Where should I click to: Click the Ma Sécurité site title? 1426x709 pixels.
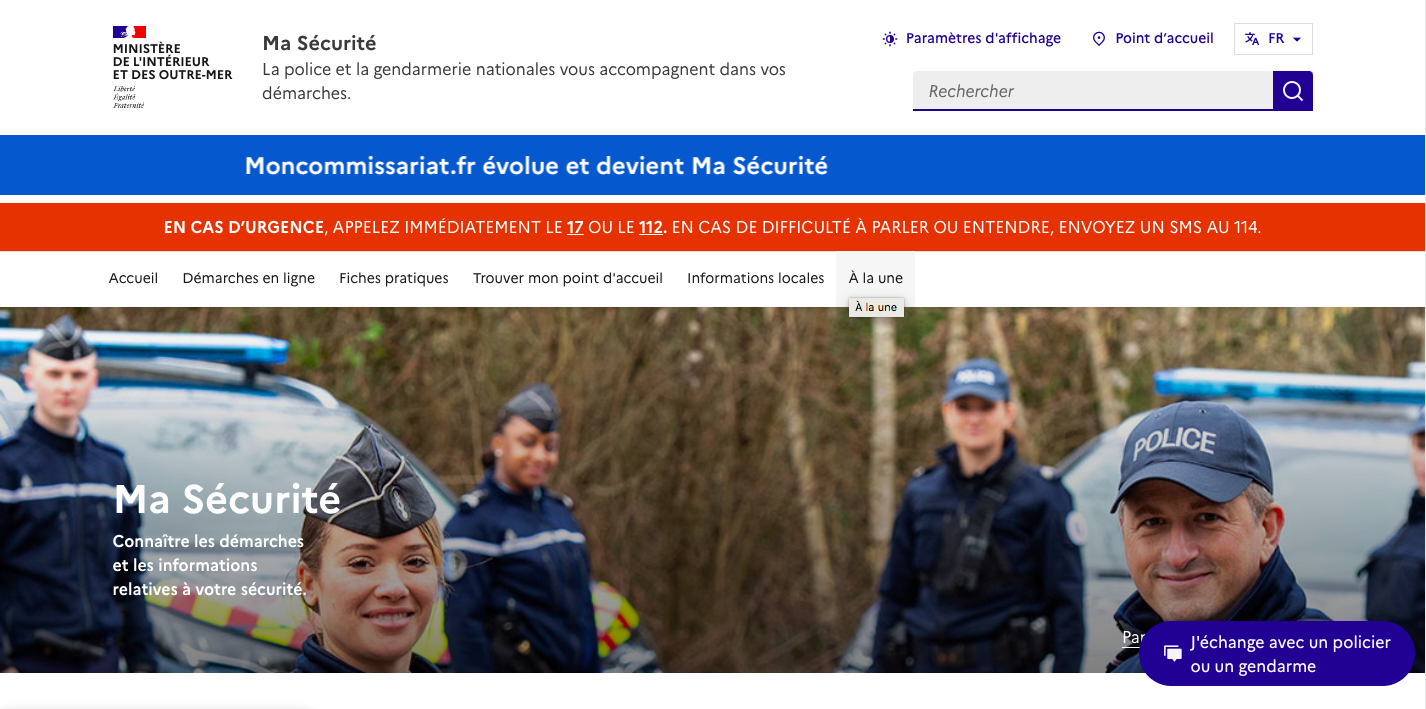(x=319, y=43)
